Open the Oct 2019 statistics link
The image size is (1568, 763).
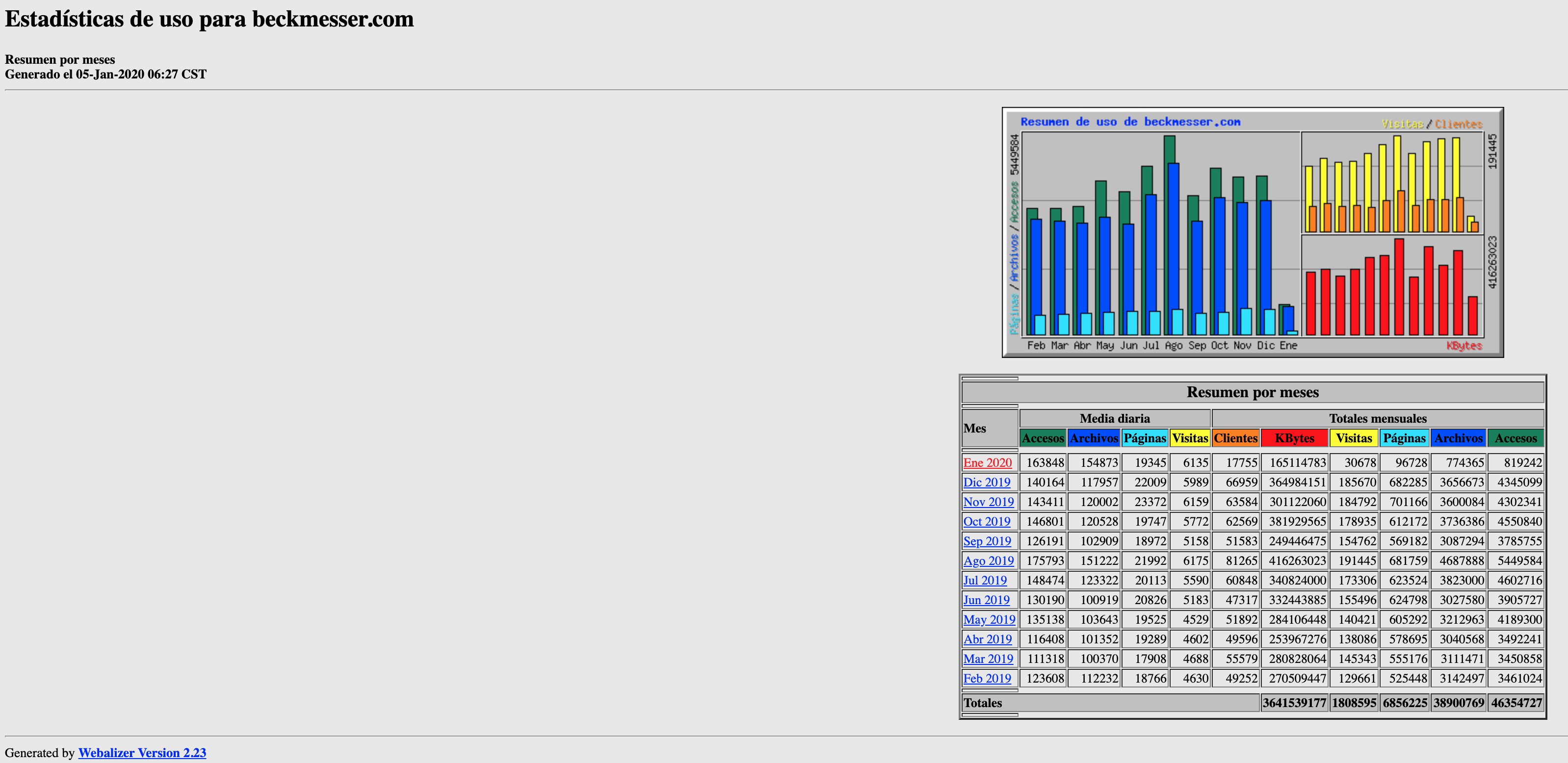[x=986, y=521]
